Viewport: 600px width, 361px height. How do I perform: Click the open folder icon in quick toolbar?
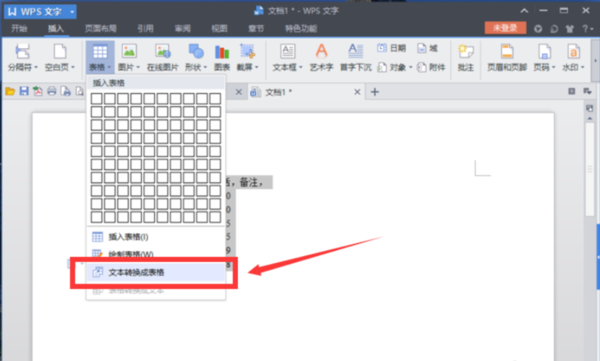[x=10, y=91]
